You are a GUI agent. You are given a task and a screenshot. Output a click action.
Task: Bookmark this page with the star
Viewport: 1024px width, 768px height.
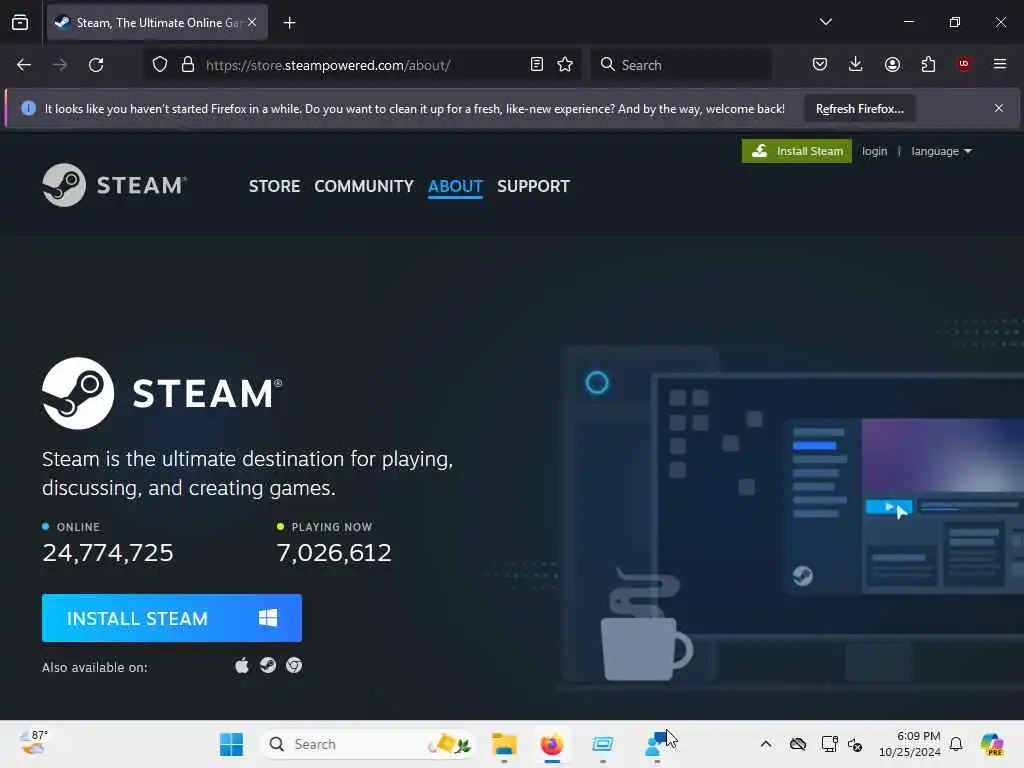[565, 65]
